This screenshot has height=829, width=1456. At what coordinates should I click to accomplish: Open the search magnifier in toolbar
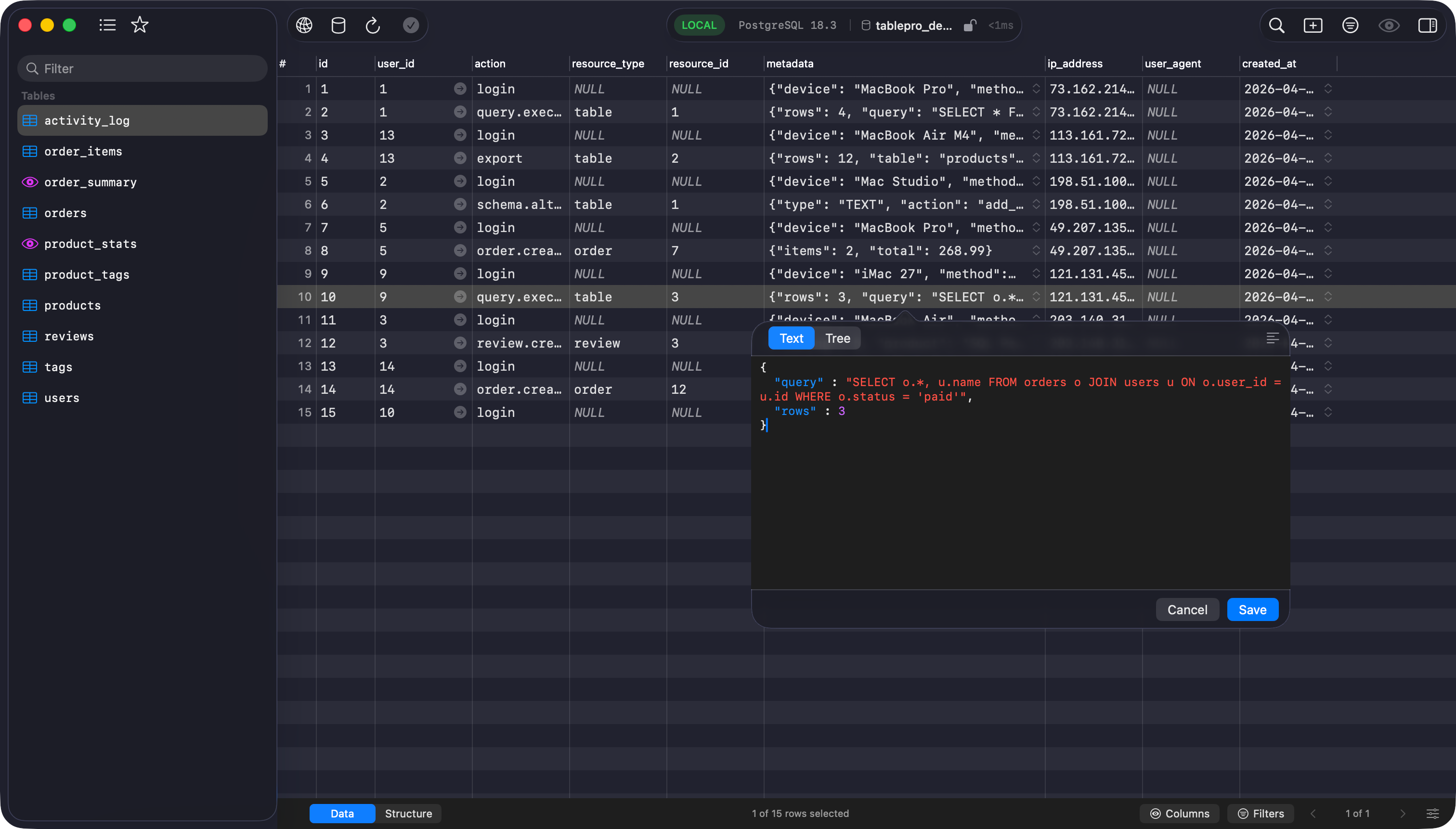[1276, 25]
